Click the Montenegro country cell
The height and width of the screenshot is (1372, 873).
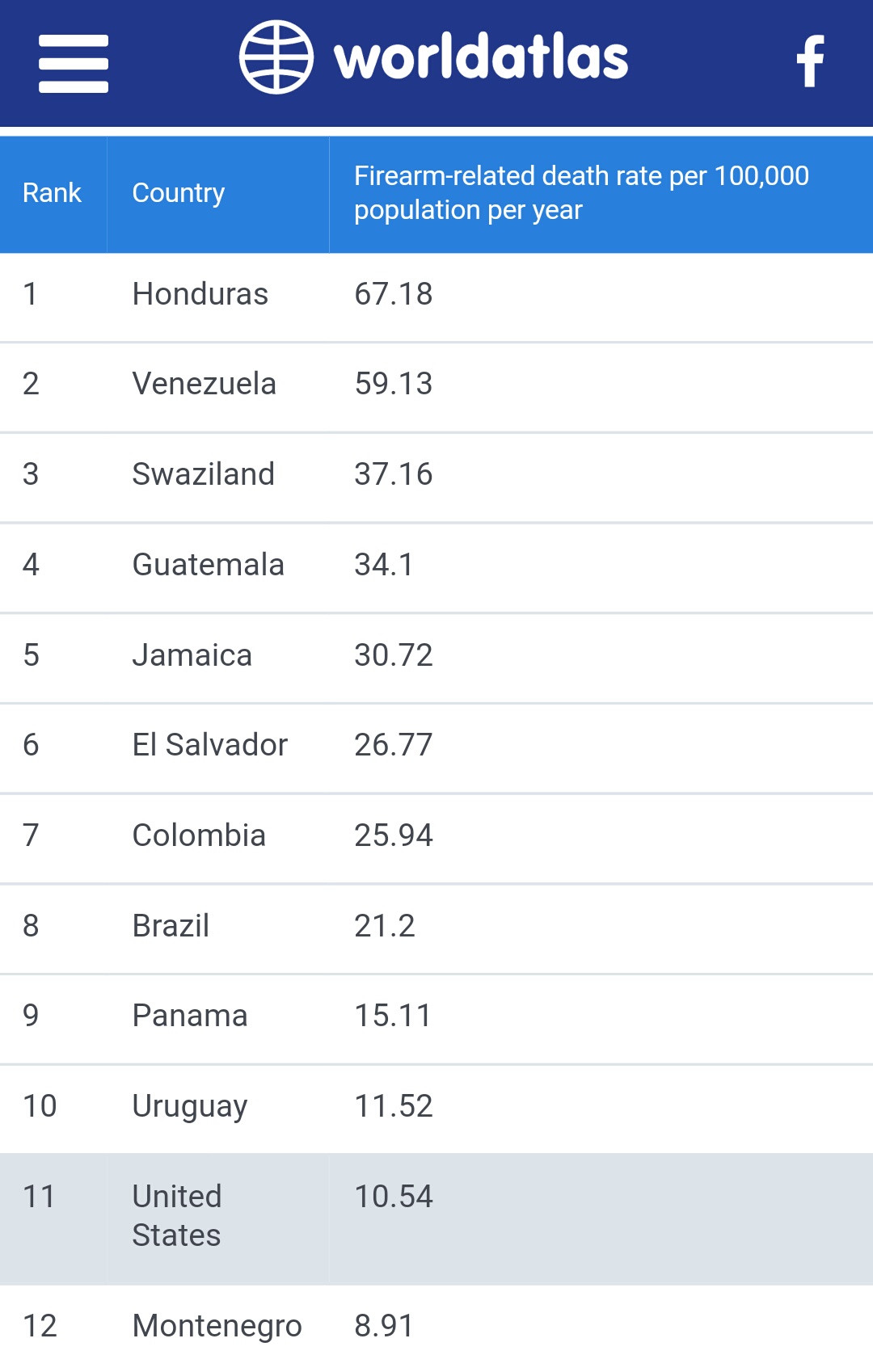pyautogui.click(x=218, y=1327)
